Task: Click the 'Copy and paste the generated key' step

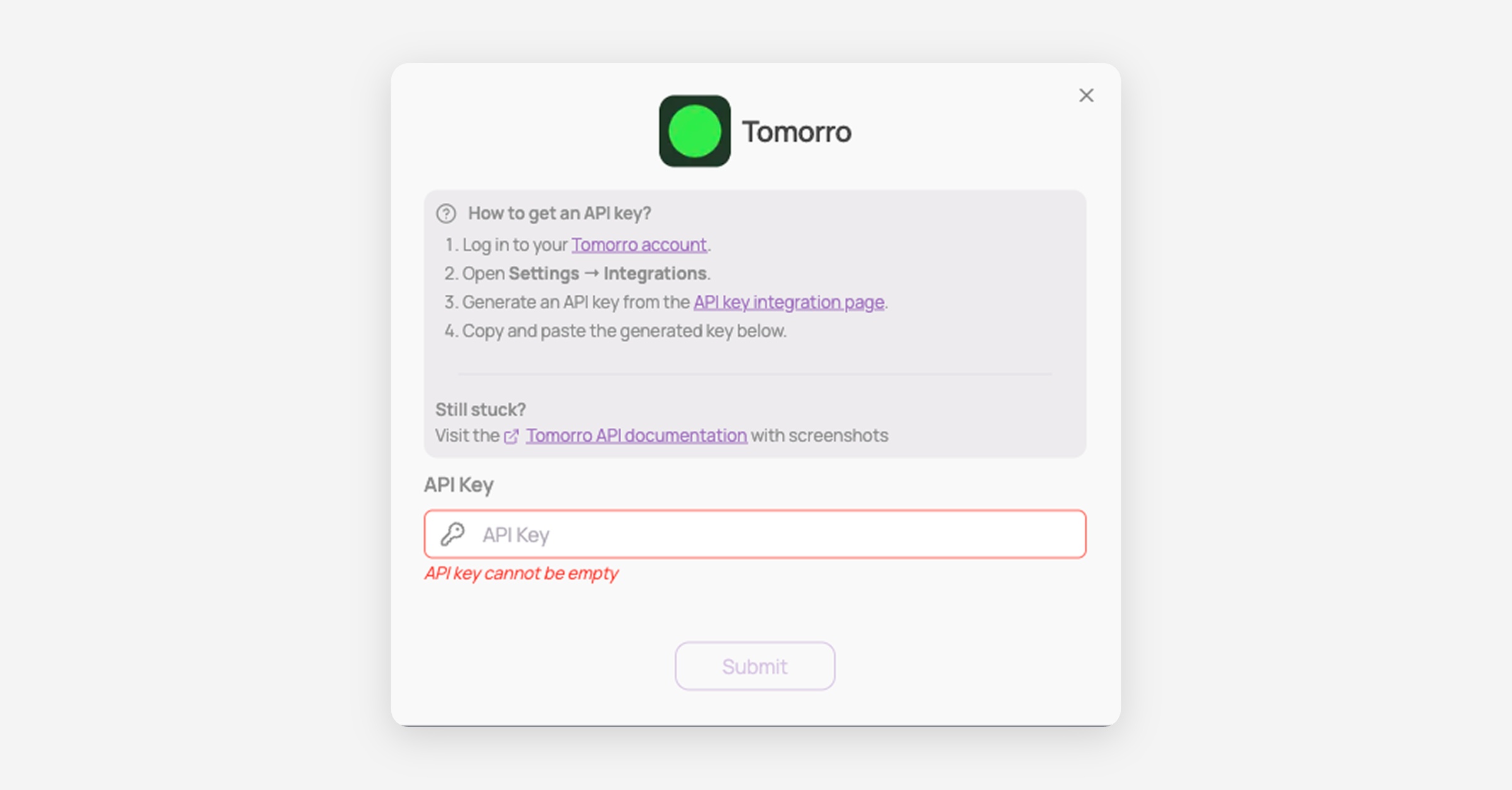Action: (x=615, y=331)
